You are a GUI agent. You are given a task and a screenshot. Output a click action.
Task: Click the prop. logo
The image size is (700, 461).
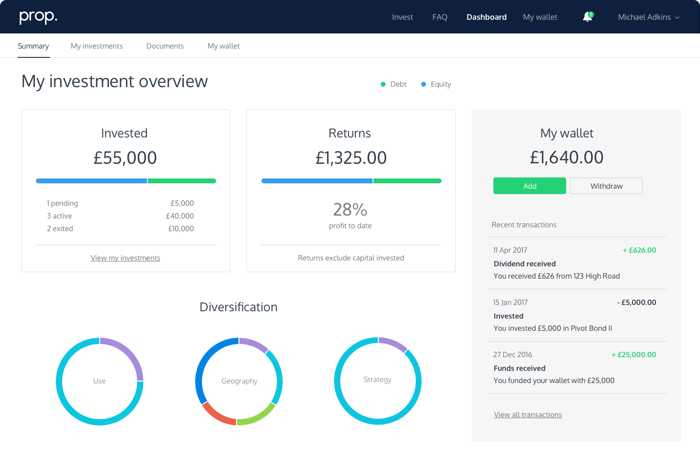tap(38, 17)
